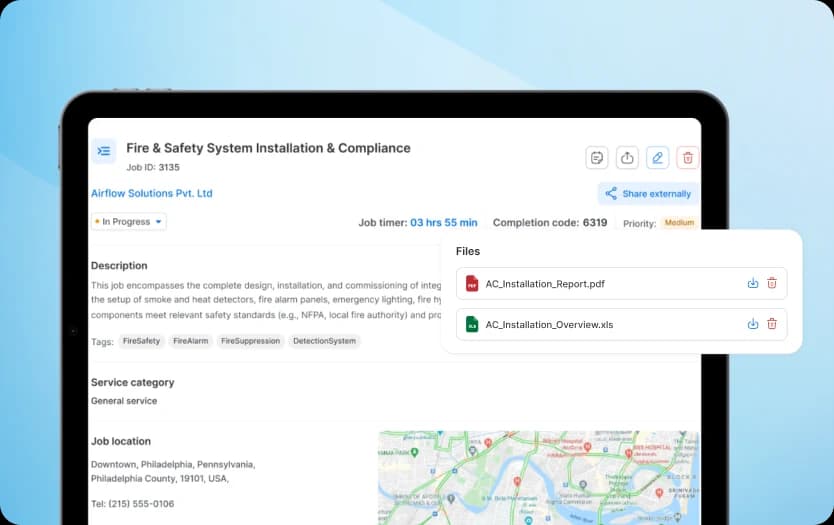The image size is (834, 525).
Task: Click the Downtown, Philadelphia address line
Action: point(173,464)
